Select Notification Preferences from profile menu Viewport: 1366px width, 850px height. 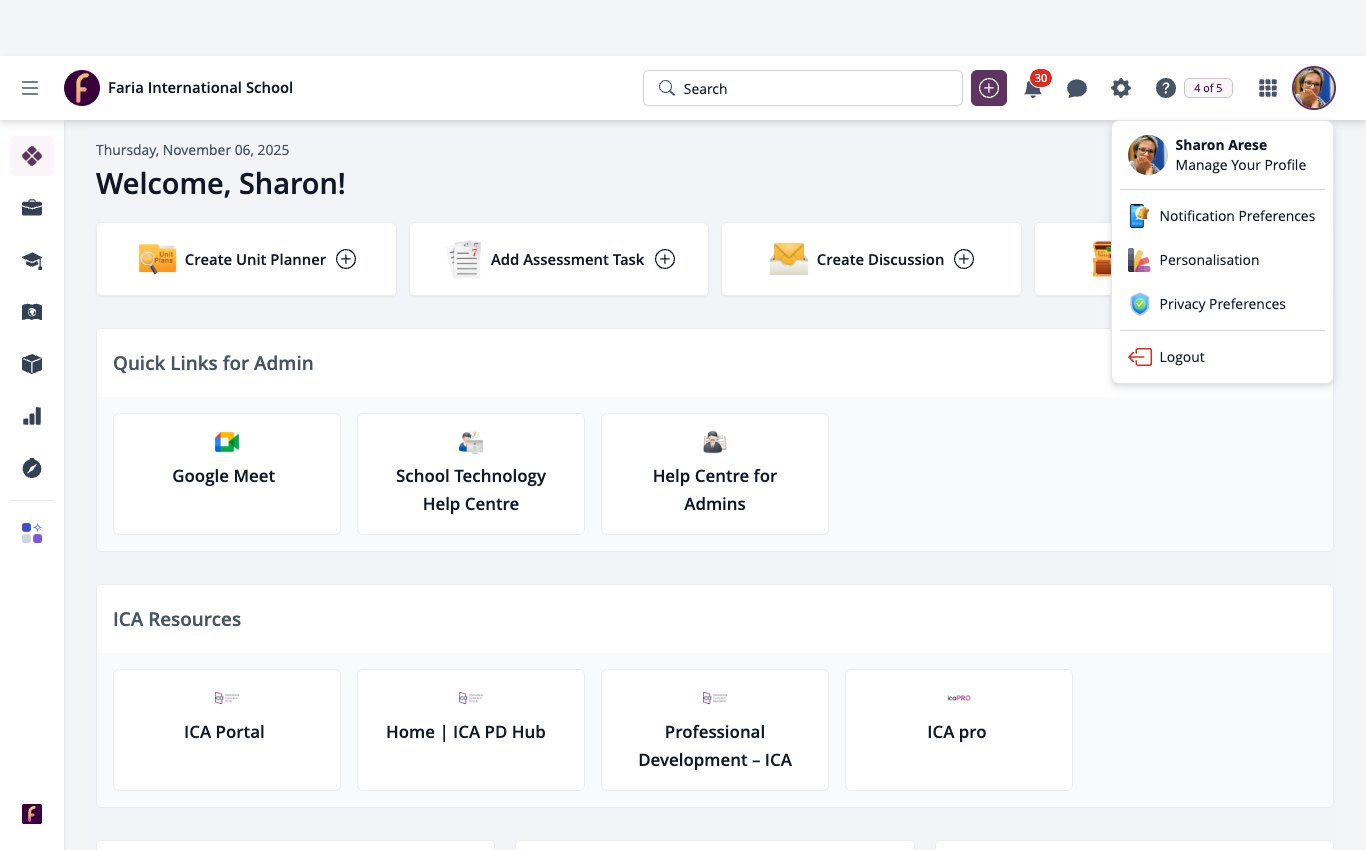[1222, 216]
